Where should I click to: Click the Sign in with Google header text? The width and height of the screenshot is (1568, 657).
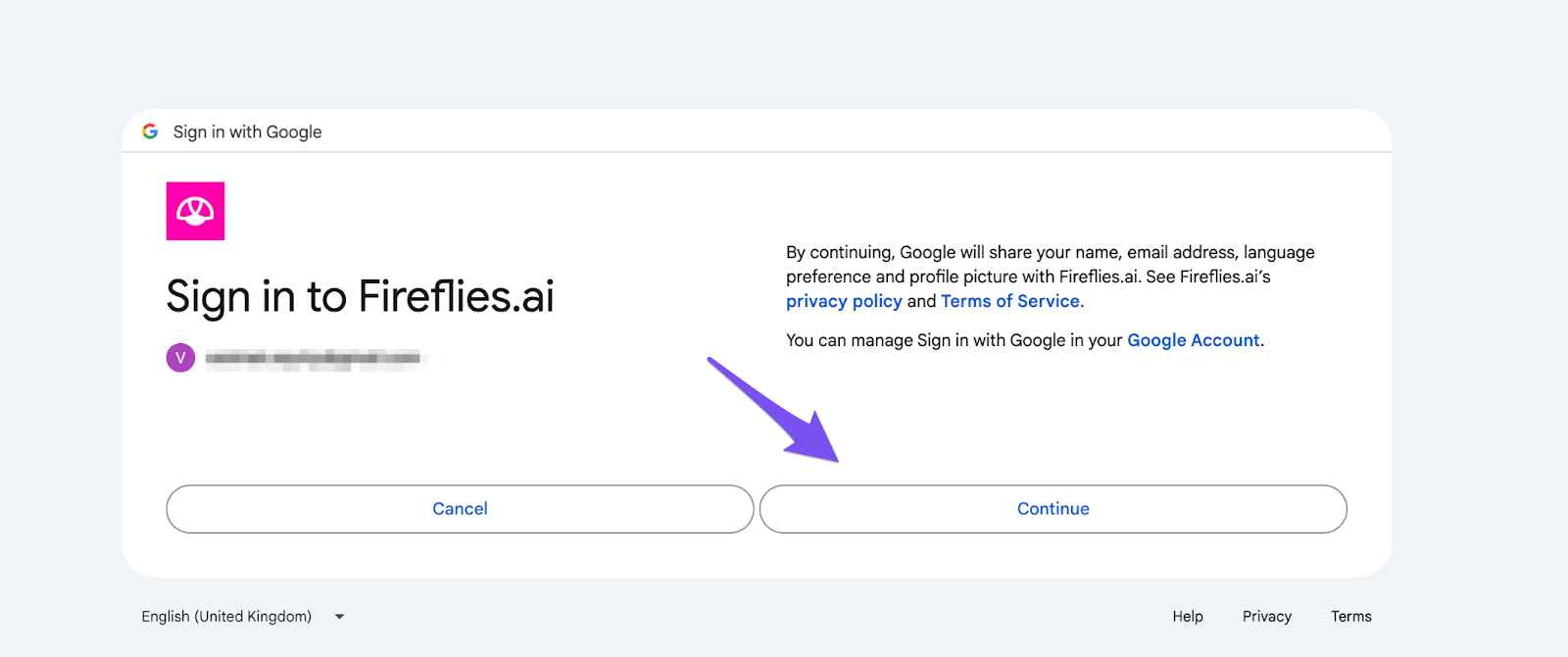tap(247, 131)
